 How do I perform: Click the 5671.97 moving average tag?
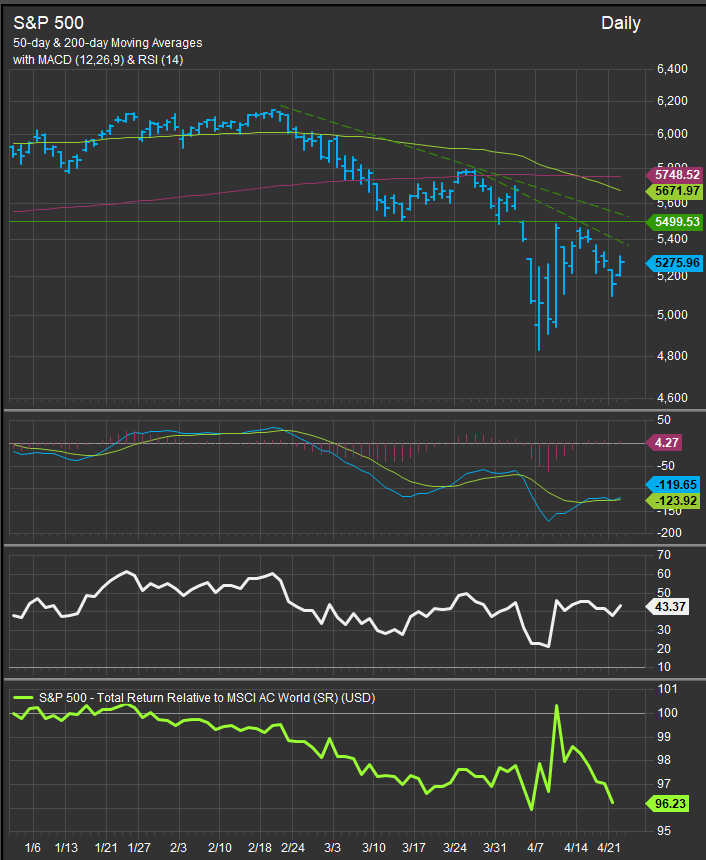click(674, 191)
